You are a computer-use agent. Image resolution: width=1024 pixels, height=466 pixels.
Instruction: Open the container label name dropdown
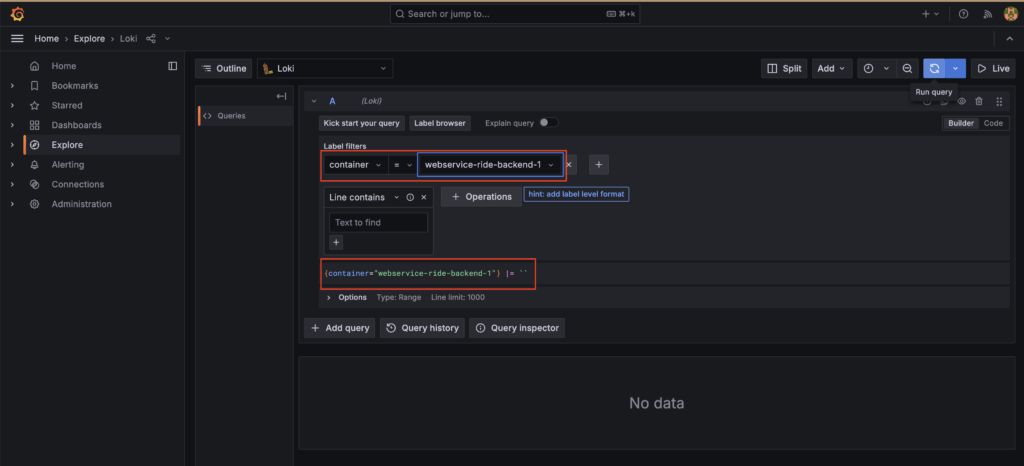click(354, 164)
